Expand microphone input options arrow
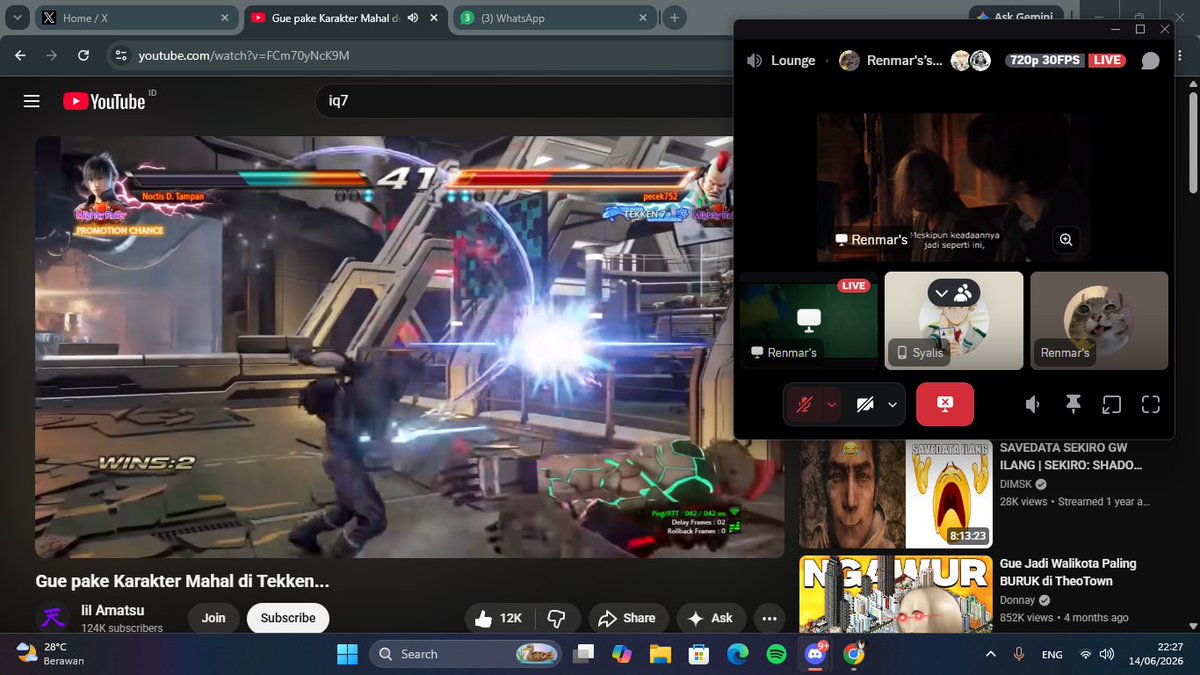1200x675 pixels. tap(832, 404)
